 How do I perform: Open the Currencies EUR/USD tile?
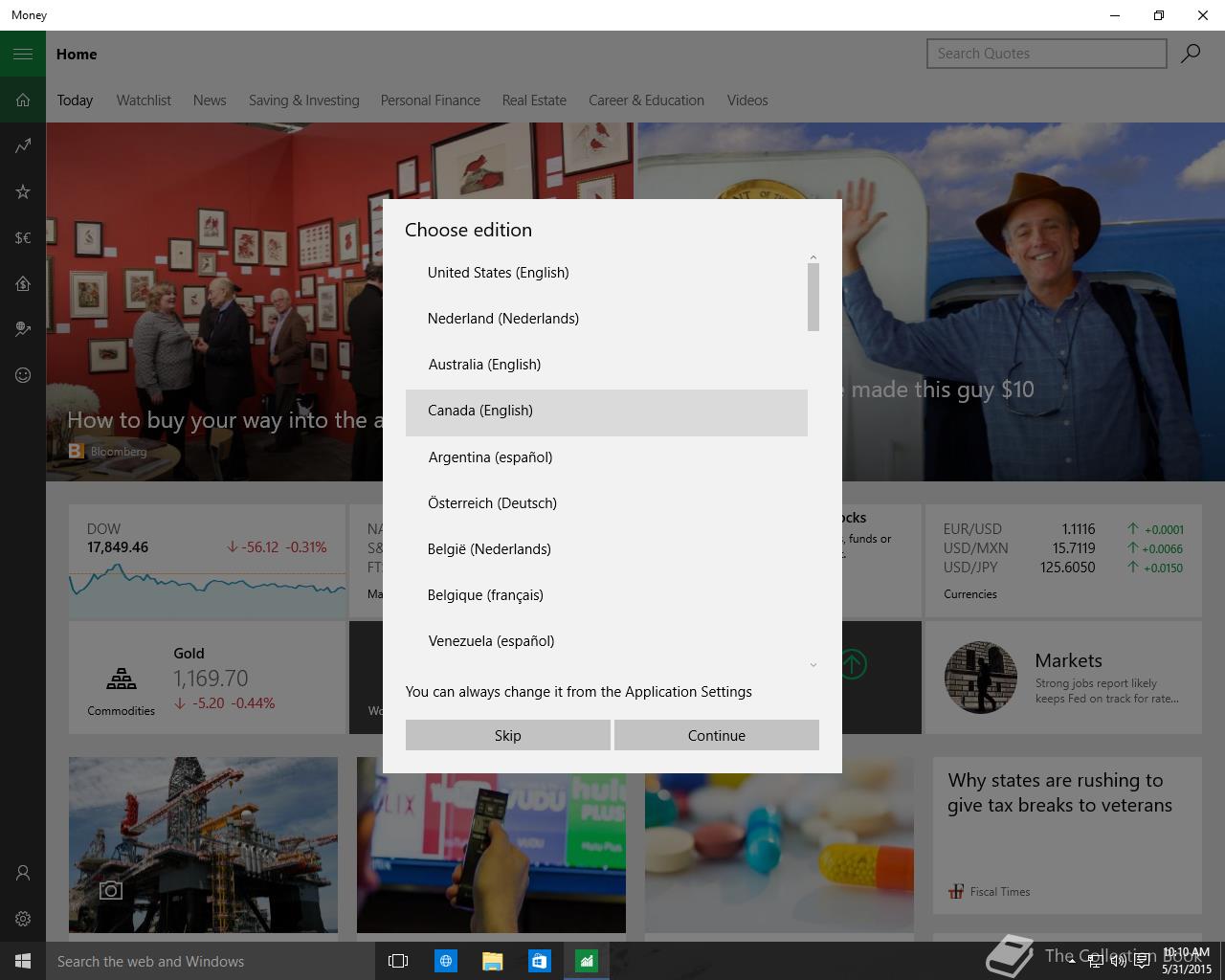[1063, 561]
